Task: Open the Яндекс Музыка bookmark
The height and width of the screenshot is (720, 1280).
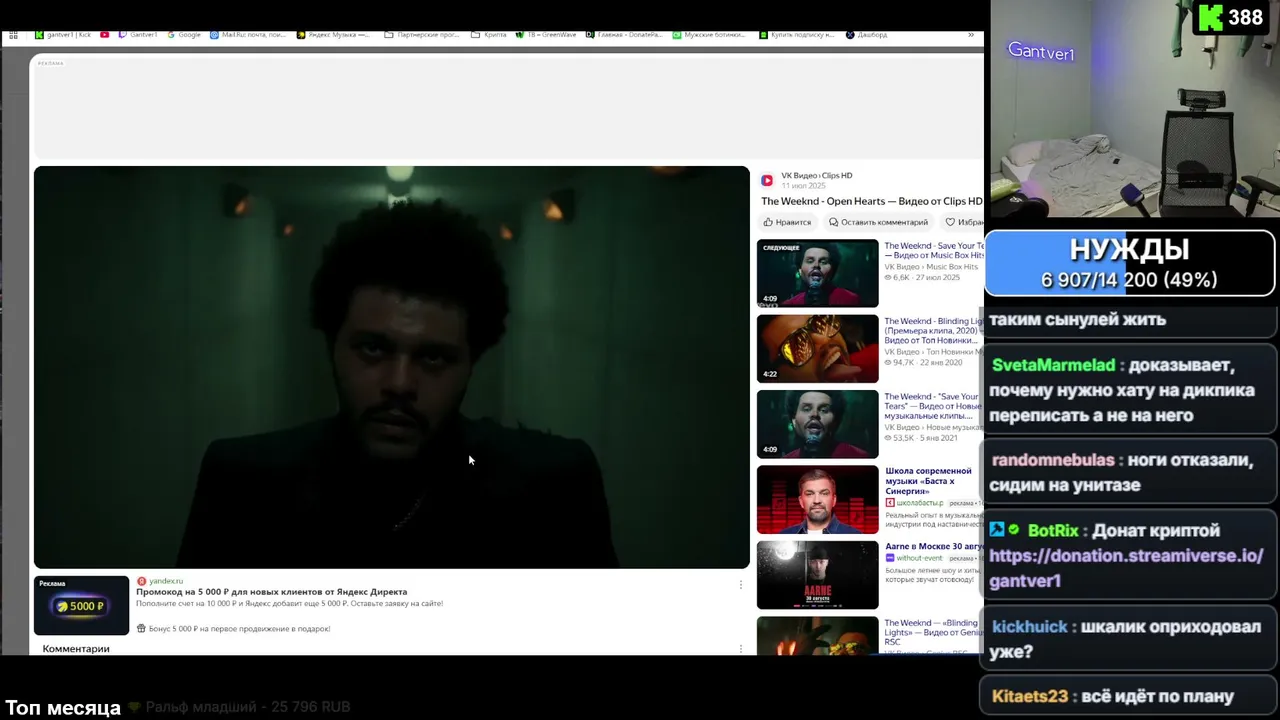Action: [x=334, y=35]
